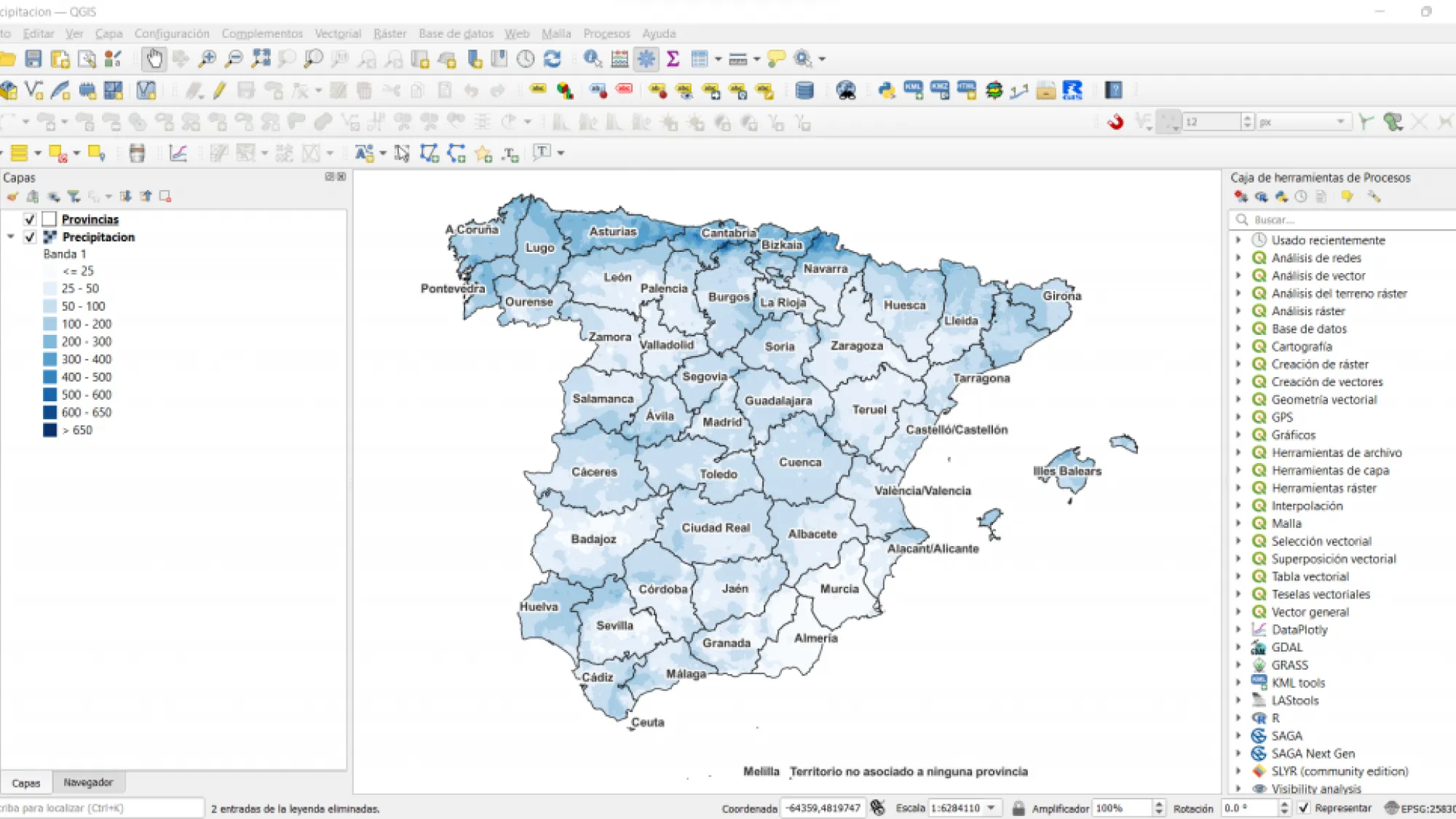Open the Save Project icon
Screen dimensions: 1456x819
(x=34, y=58)
